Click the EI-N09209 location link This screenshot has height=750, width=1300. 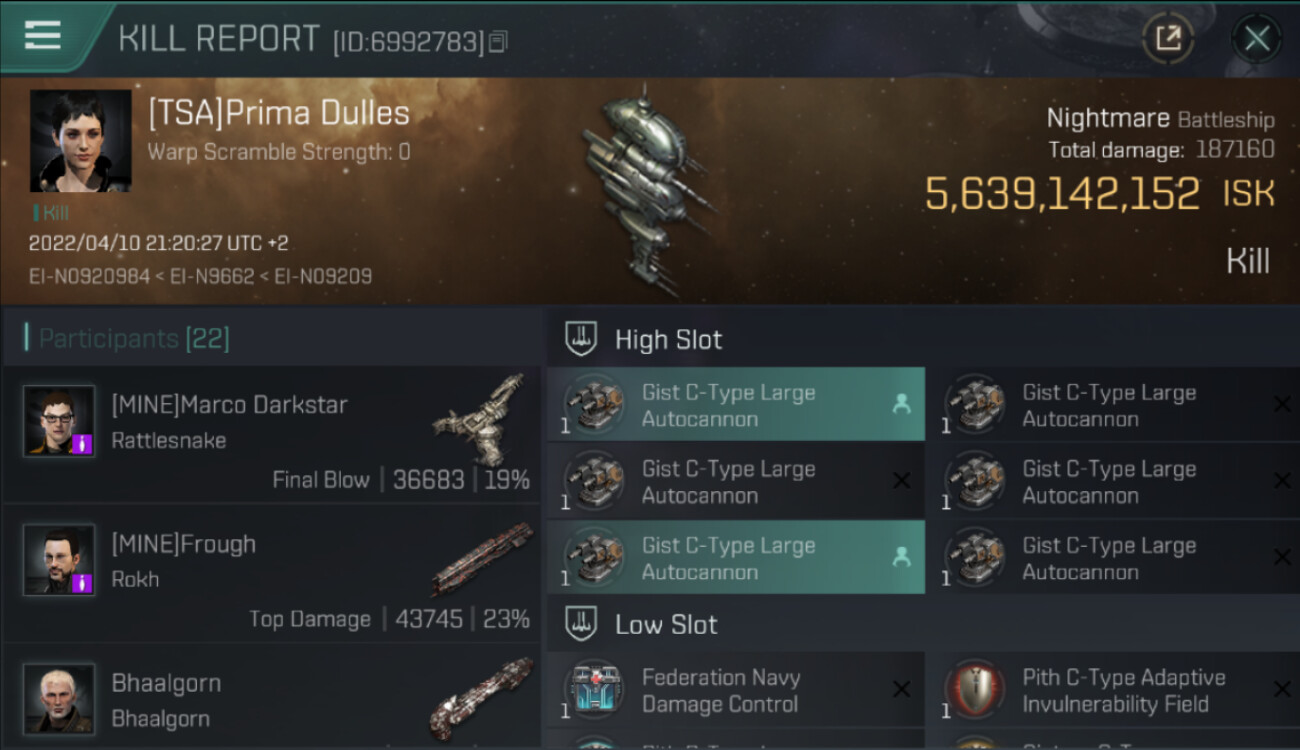[x=324, y=275]
